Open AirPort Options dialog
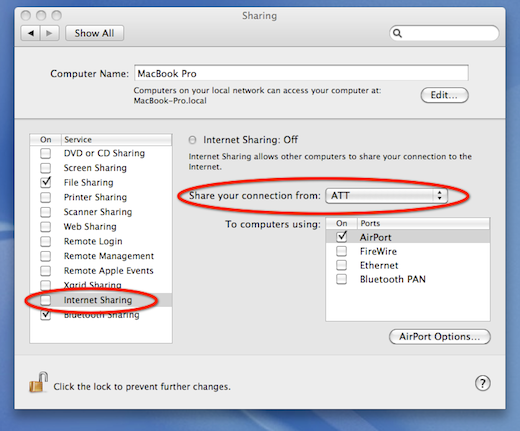The image size is (520, 431). coord(440,337)
